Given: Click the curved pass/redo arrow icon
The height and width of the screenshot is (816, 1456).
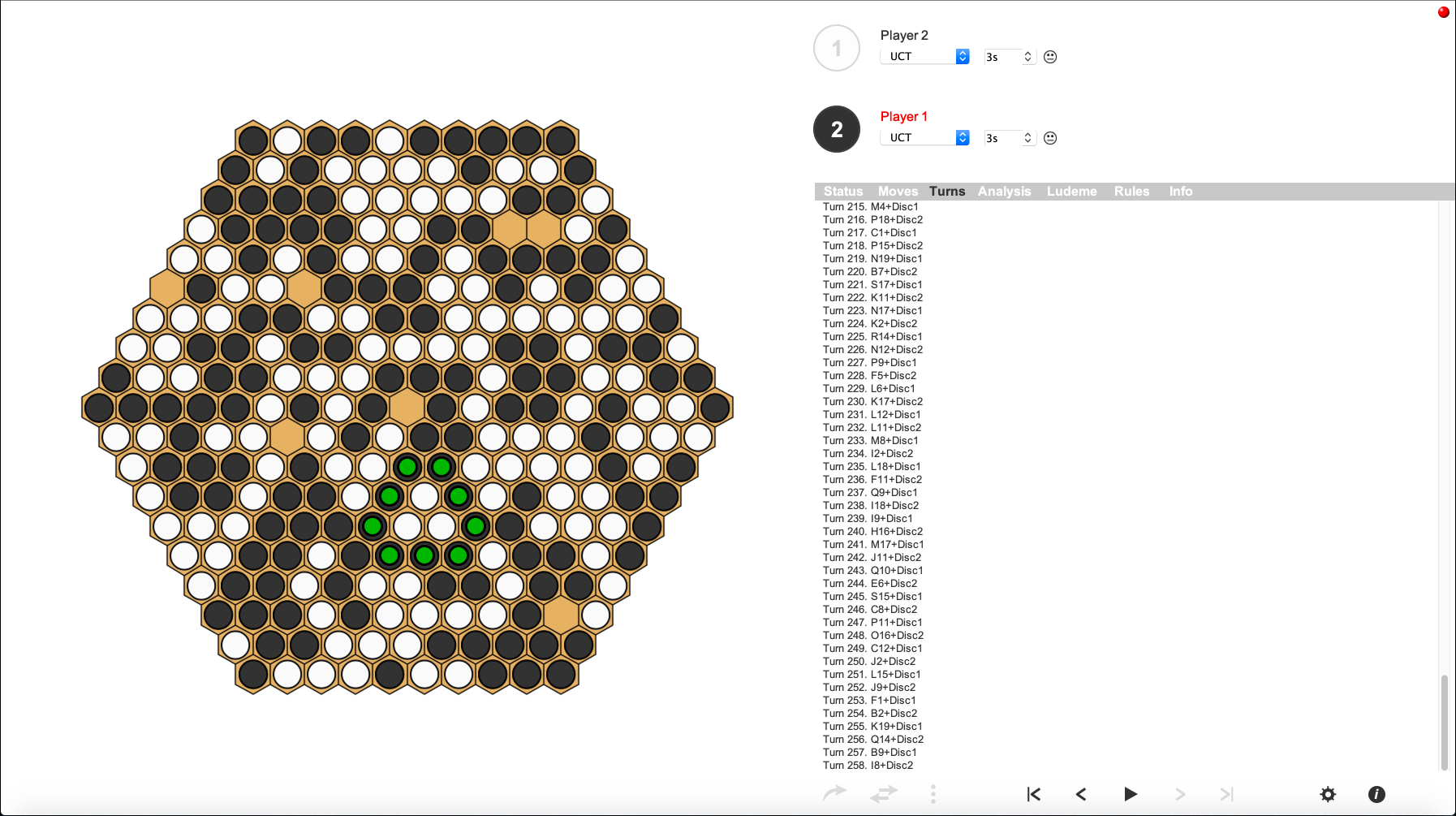Looking at the screenshot, I should click(834, 794).
